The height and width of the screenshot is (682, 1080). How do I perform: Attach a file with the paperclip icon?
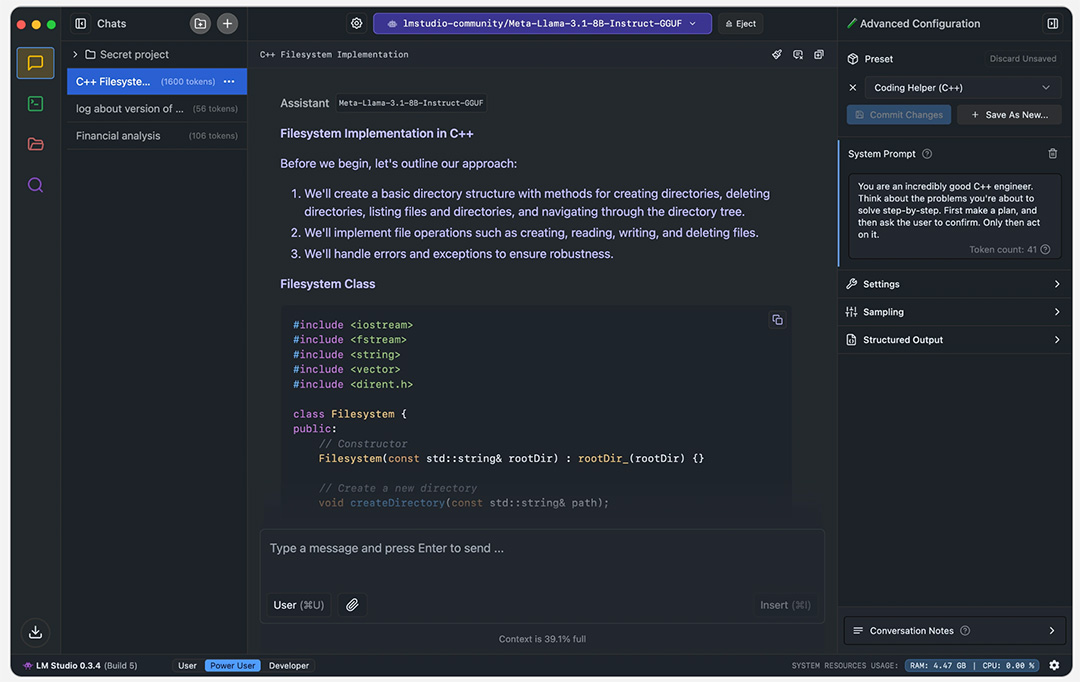coord(352,605)
